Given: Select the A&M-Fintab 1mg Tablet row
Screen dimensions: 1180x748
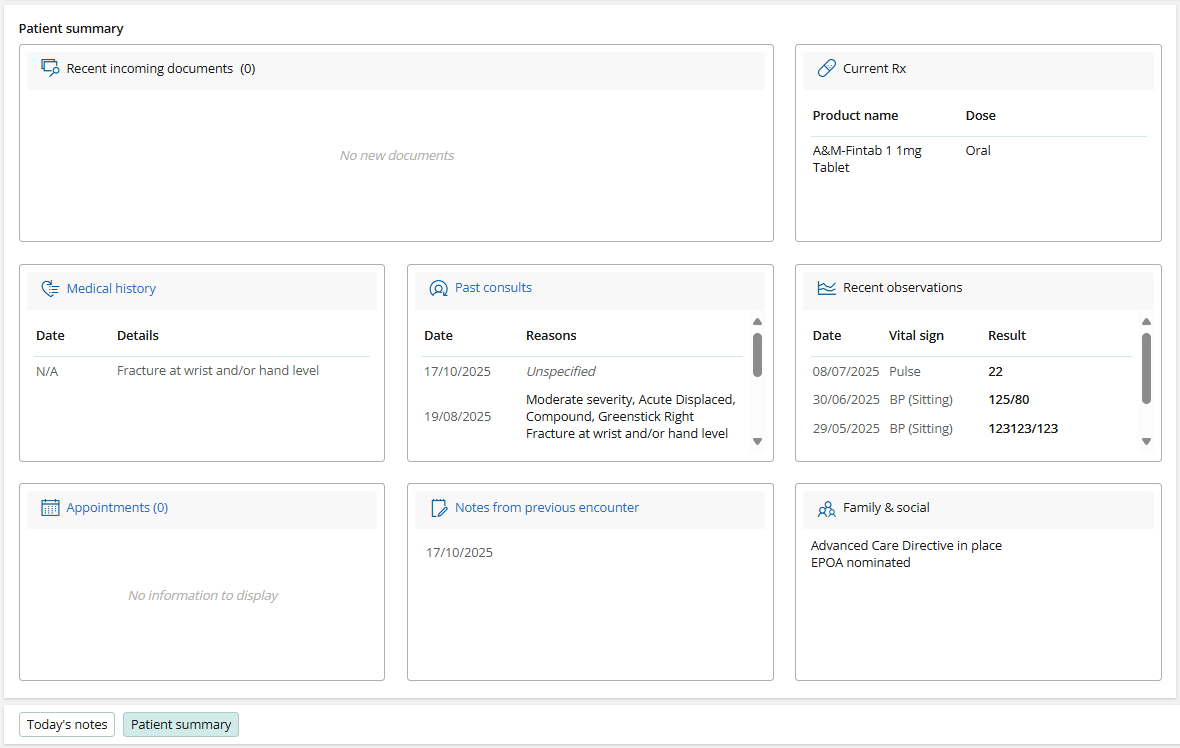Looking at the screenshot, I should click(867, 159).
